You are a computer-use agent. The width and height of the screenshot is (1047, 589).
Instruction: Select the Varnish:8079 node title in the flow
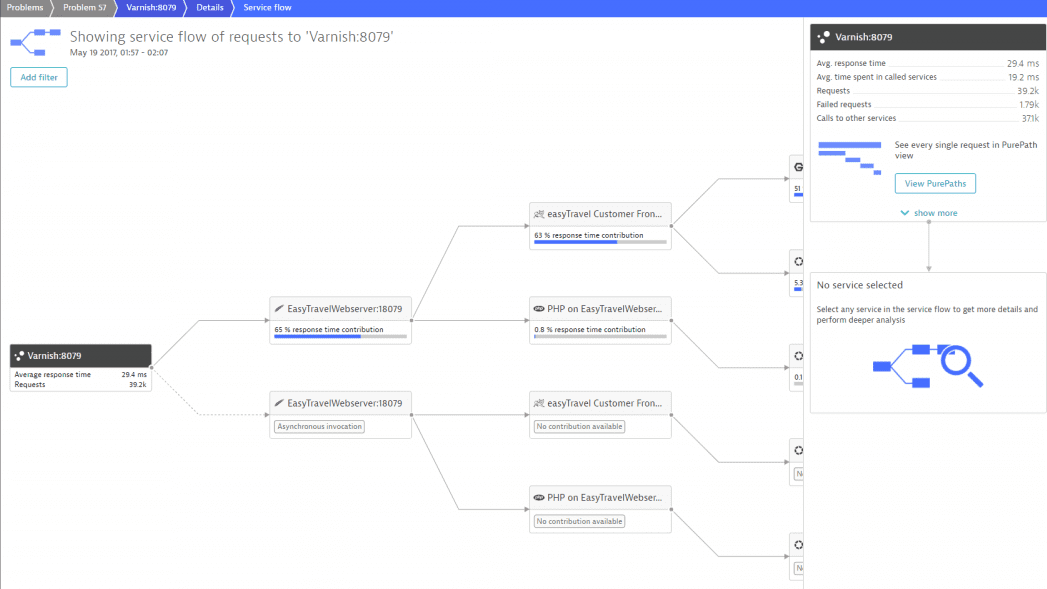coord(54,356)
